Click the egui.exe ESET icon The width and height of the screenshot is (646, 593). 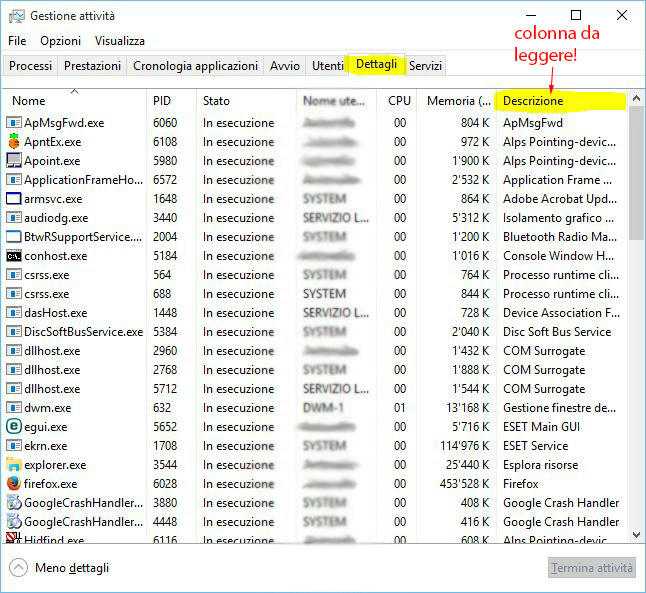(14, 427)
